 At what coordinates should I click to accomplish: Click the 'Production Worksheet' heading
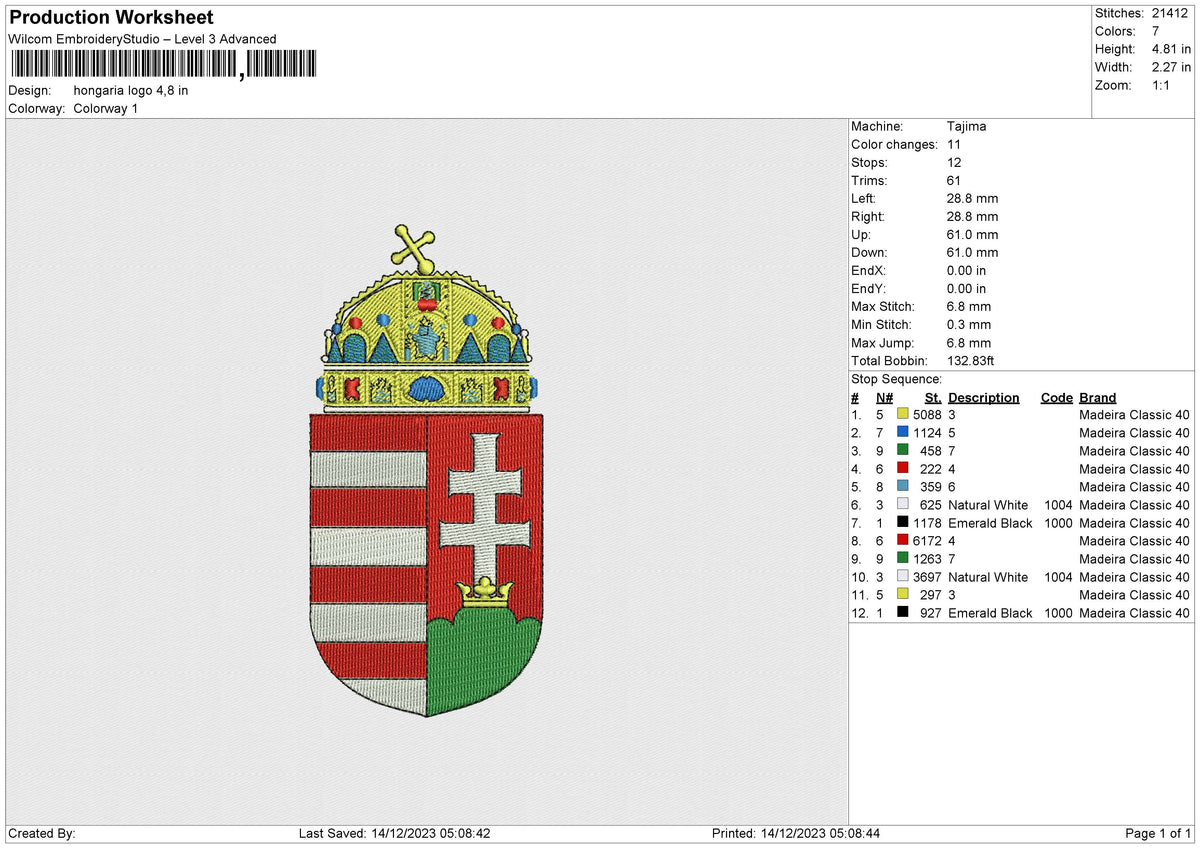(111, 18)
